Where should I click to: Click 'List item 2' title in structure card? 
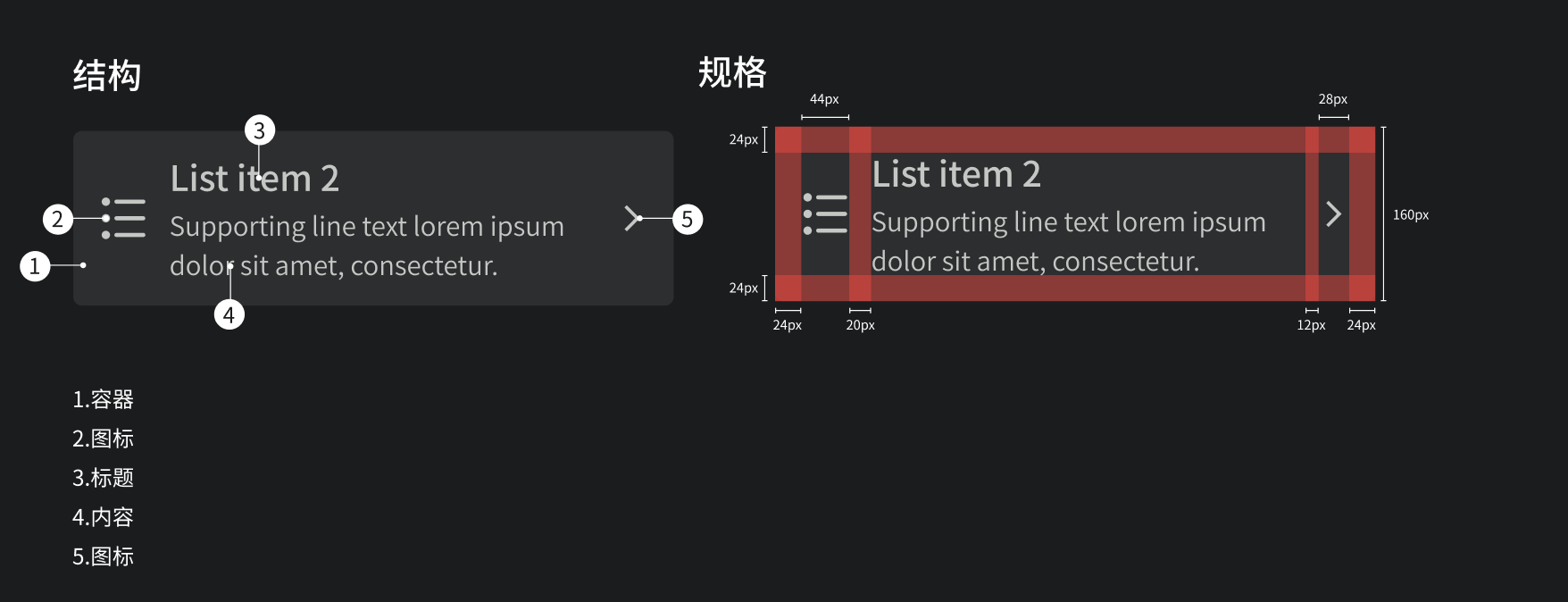254,179
